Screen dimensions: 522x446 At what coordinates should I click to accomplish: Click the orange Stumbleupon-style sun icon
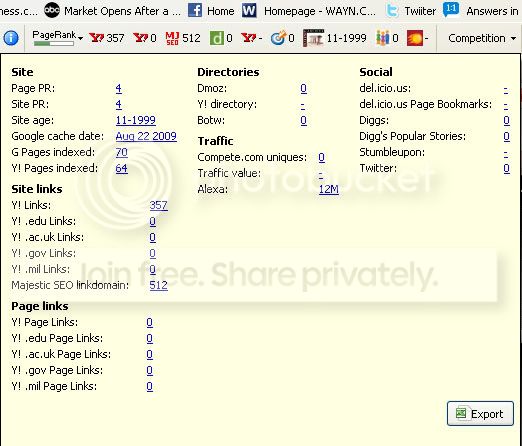click(415, 38)
